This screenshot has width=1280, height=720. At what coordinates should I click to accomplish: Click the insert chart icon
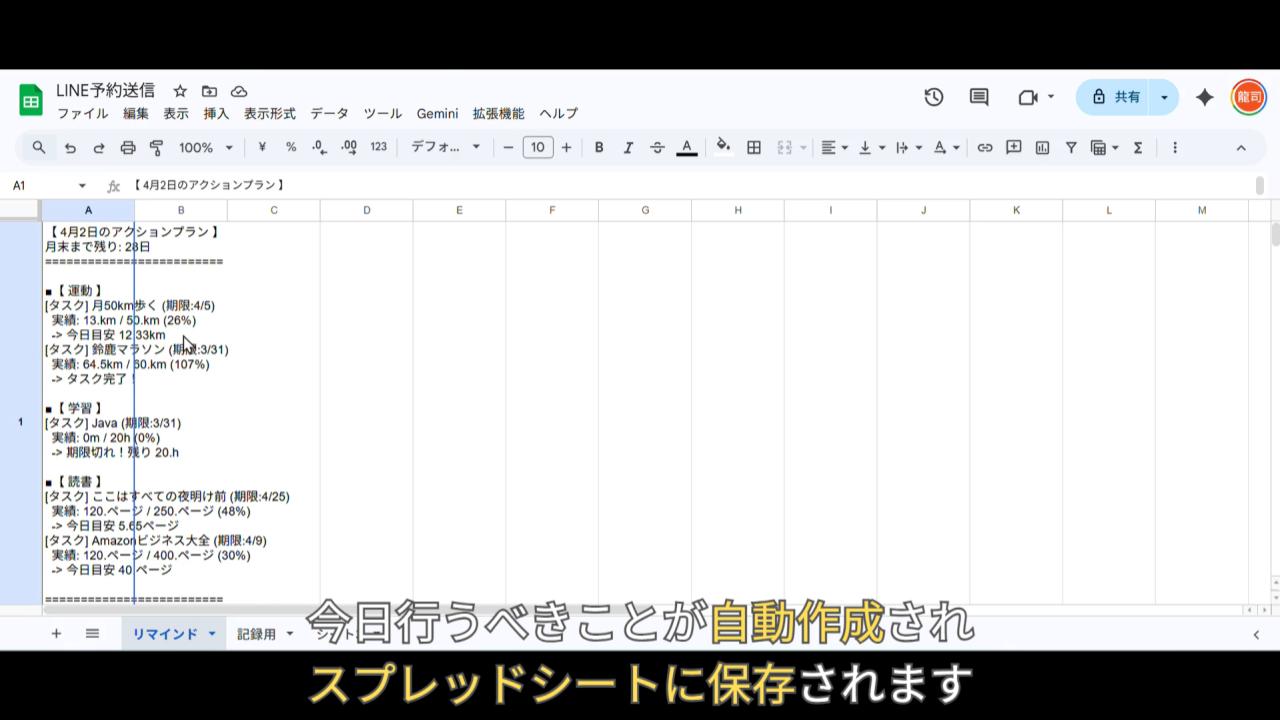[x=1042, y=148]
